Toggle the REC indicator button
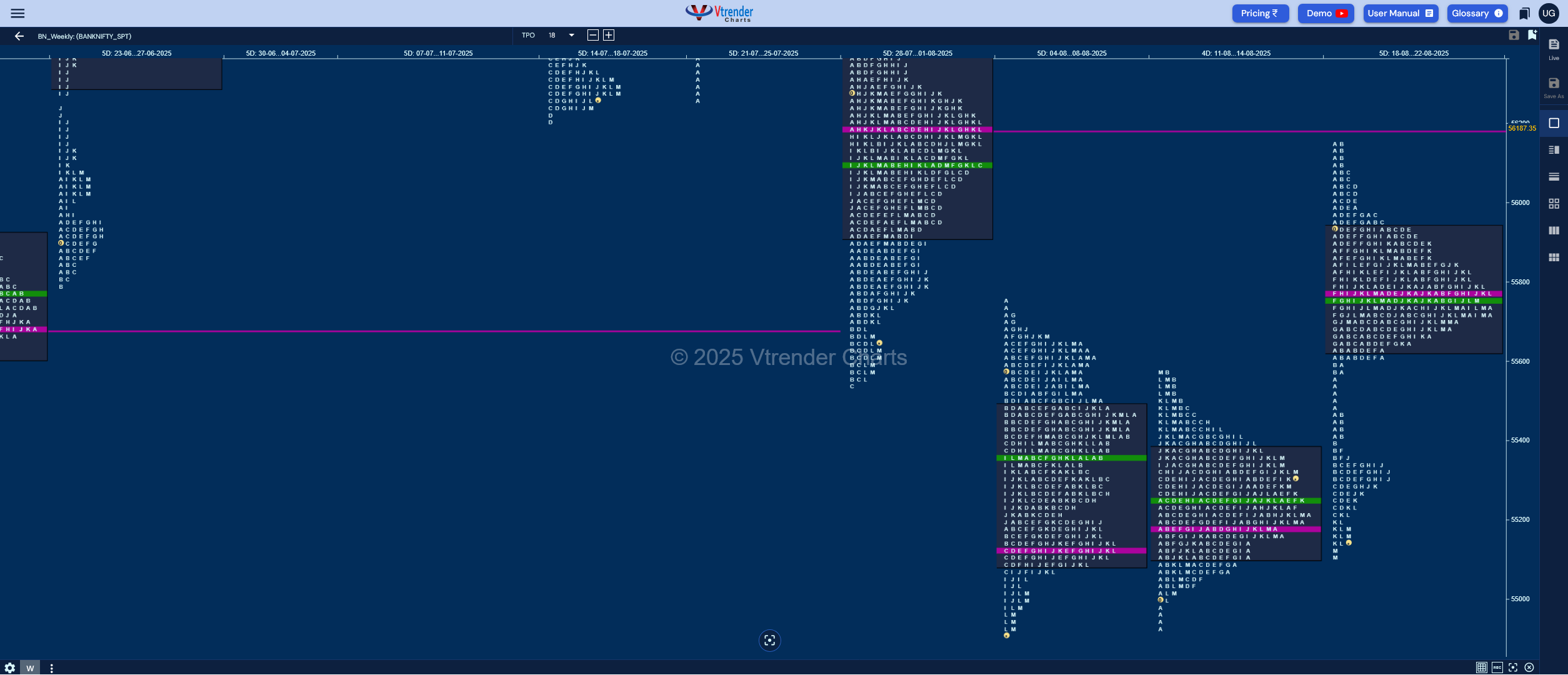This screenshot has width=1568, height=675. tap(1497, 667)
